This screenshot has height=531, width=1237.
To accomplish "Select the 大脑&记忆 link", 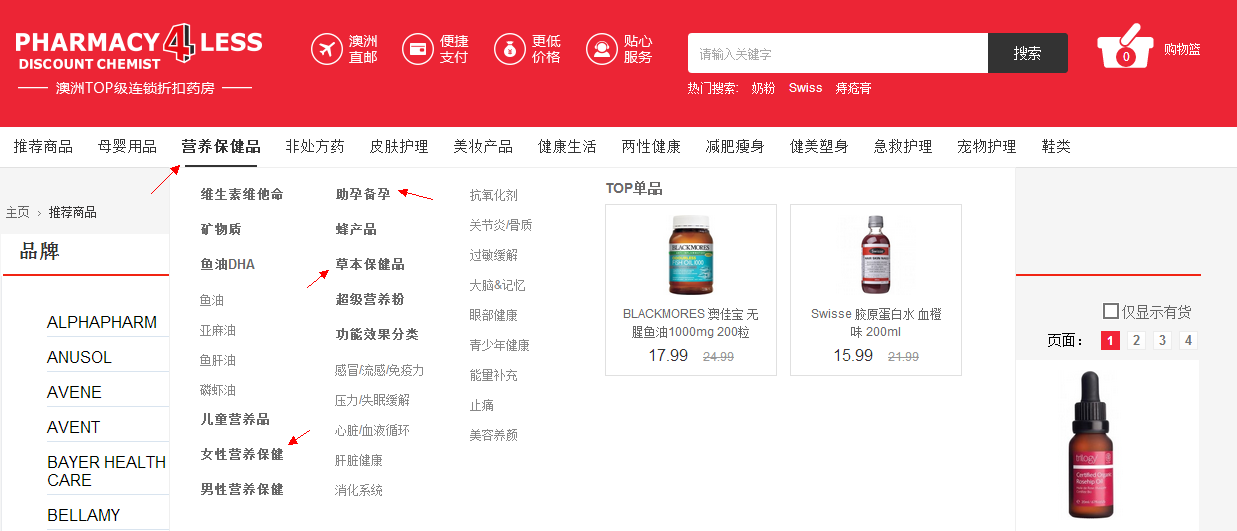I will pyautogui.click(x=497, y=285).
